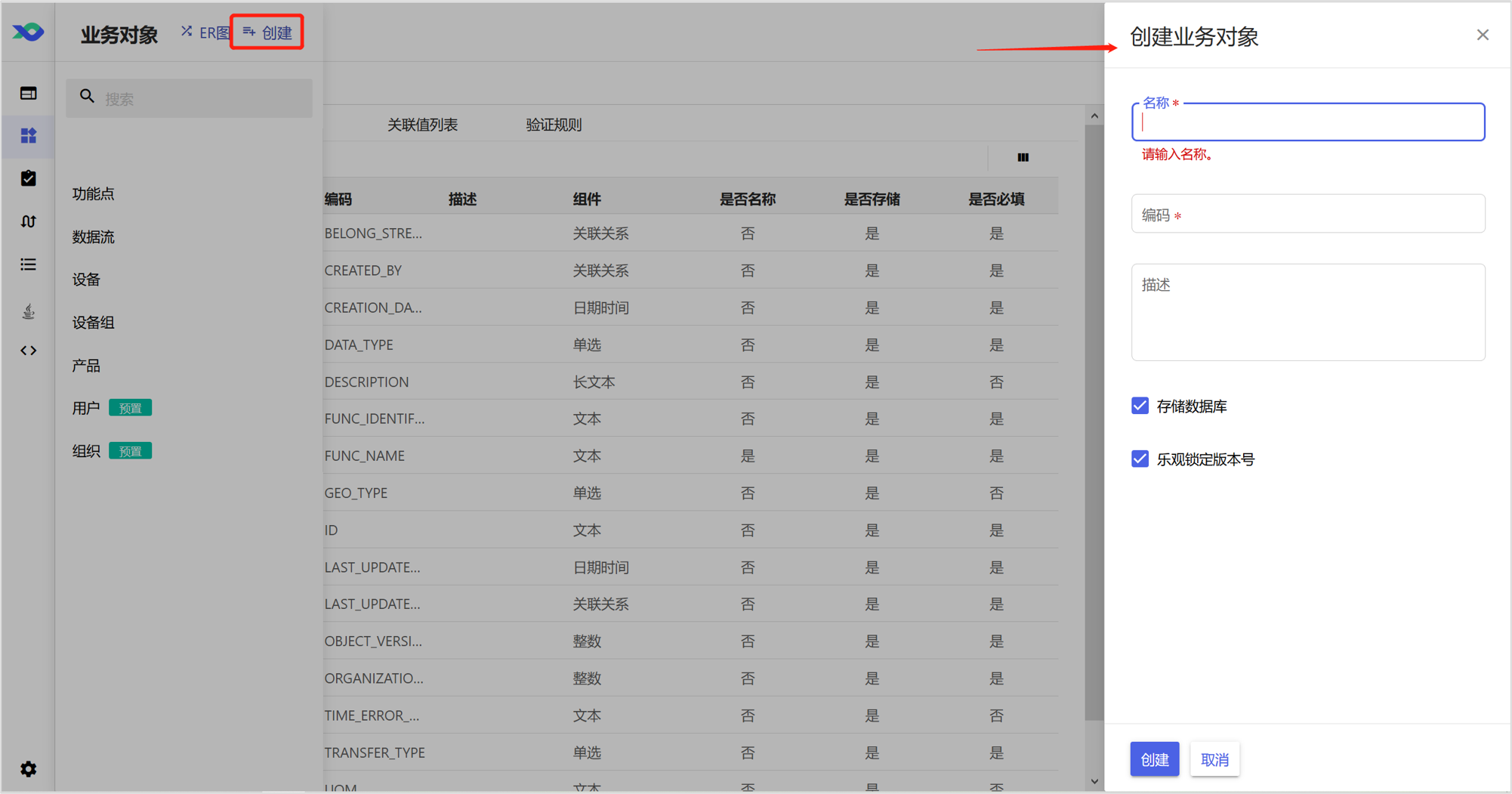Click the table vertical scrollbar thumb
The image size is (1512, 794).
click(1094, 423)
